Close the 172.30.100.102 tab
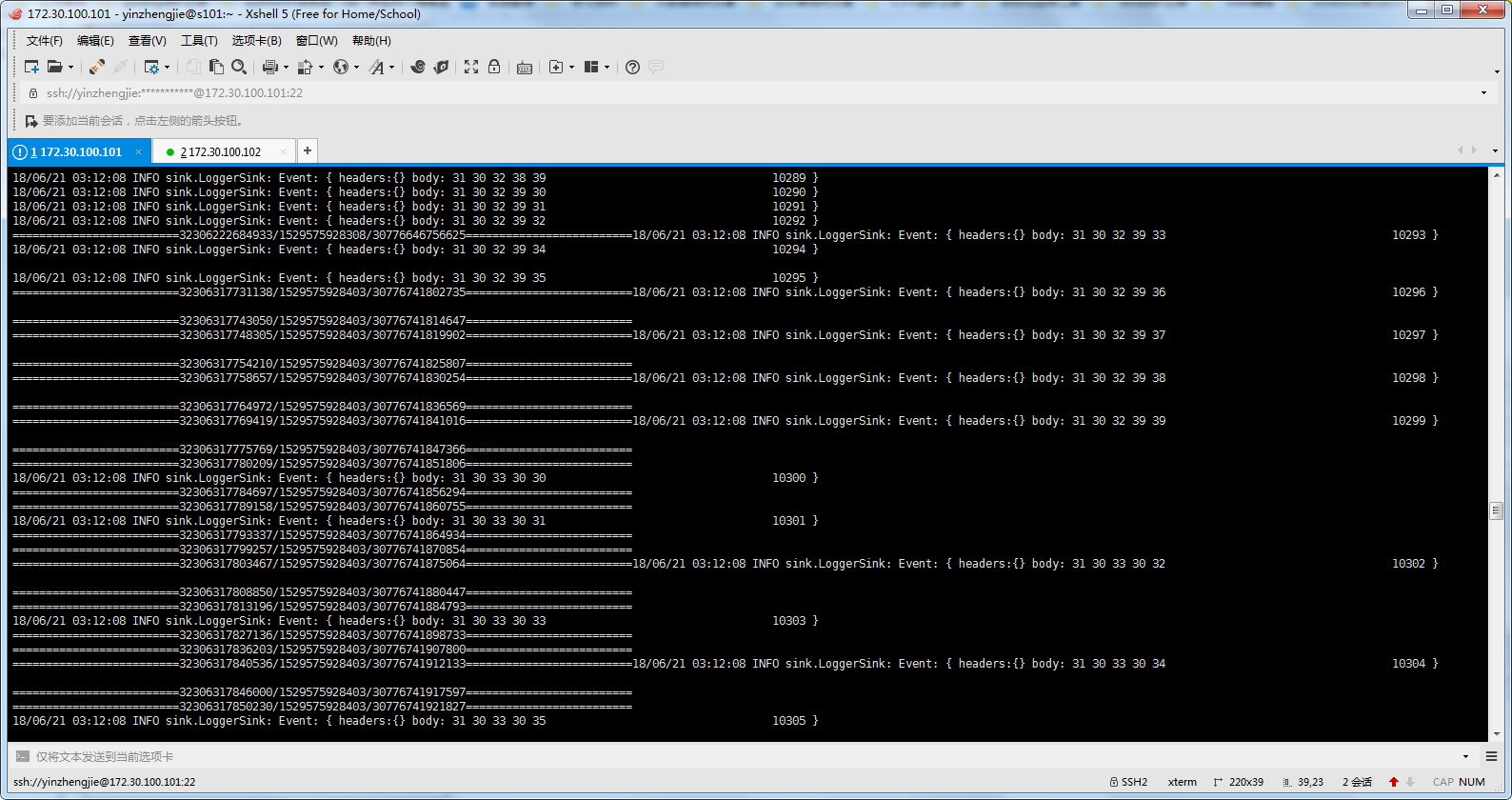1512x800 pixels. 283,151
